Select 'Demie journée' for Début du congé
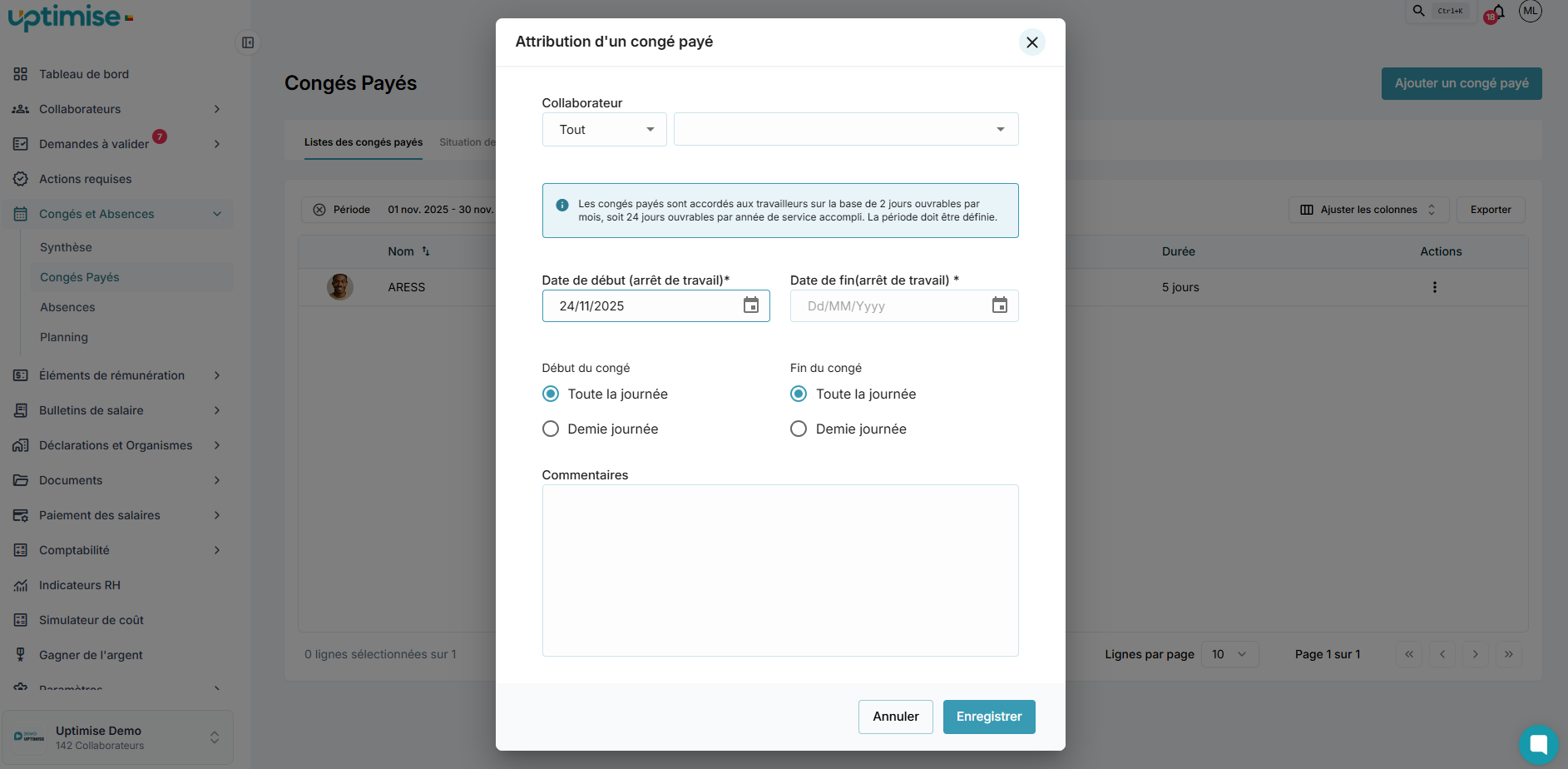Screen dimensions: 1568x769 (551, 429)
